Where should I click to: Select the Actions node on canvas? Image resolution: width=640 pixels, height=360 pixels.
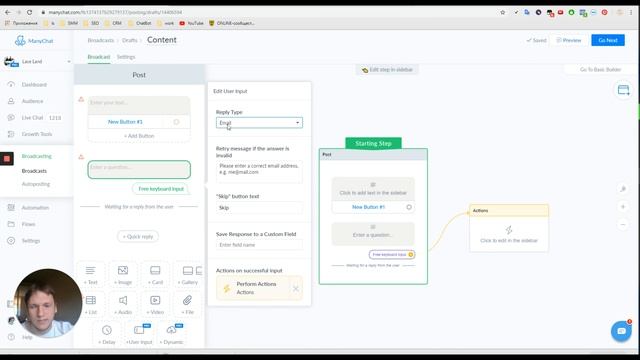(509, 228)
